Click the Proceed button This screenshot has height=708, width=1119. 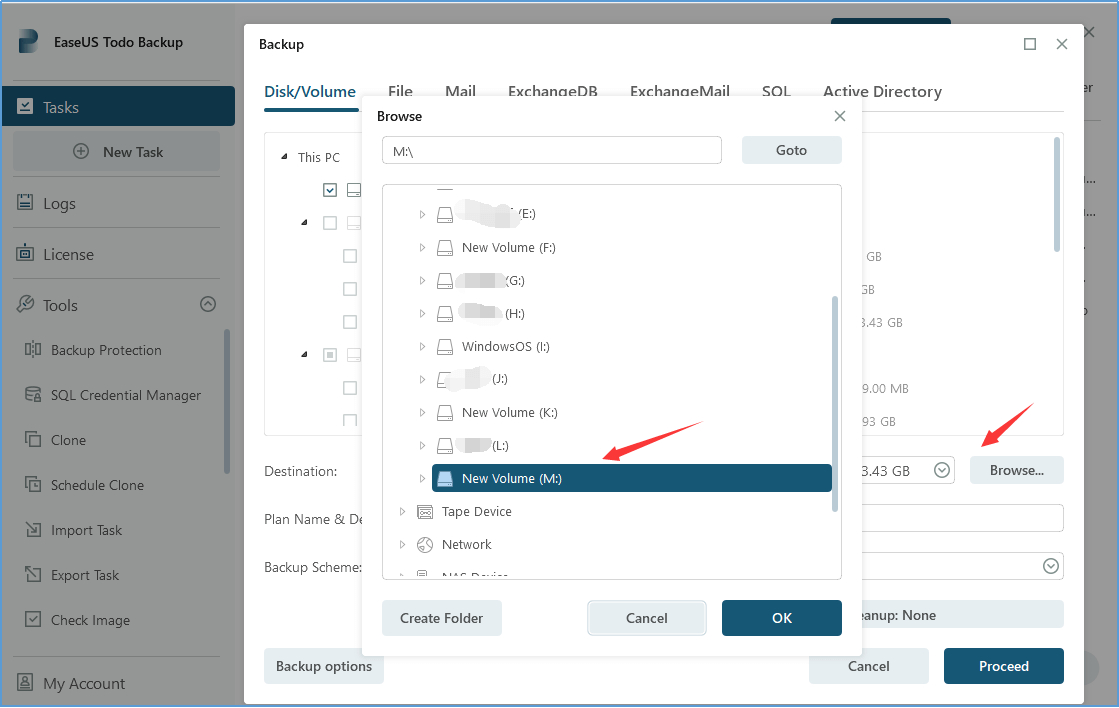click(1003, 666)
